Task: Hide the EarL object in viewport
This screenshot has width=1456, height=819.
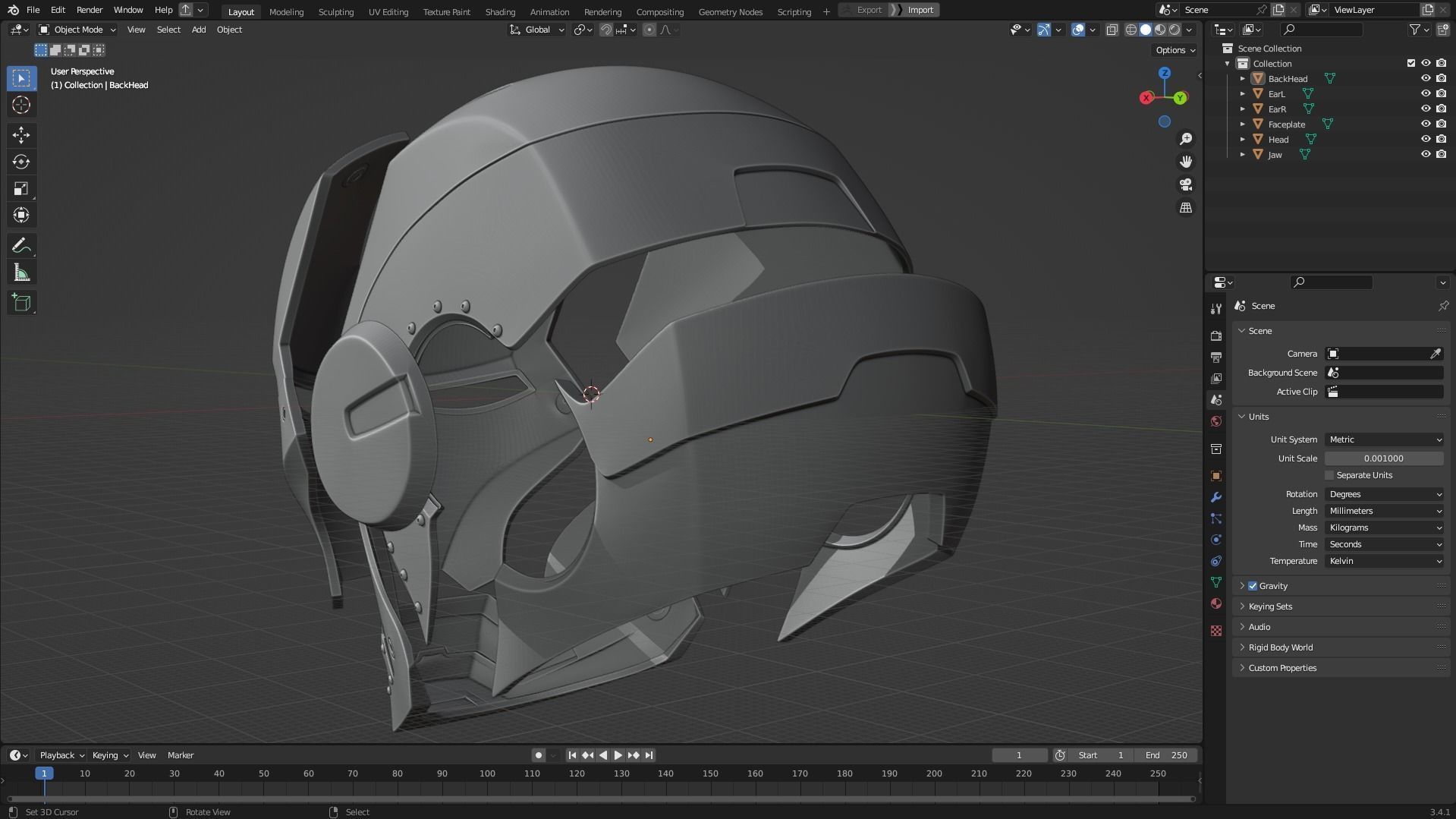Action: [x=1426, y=93]
